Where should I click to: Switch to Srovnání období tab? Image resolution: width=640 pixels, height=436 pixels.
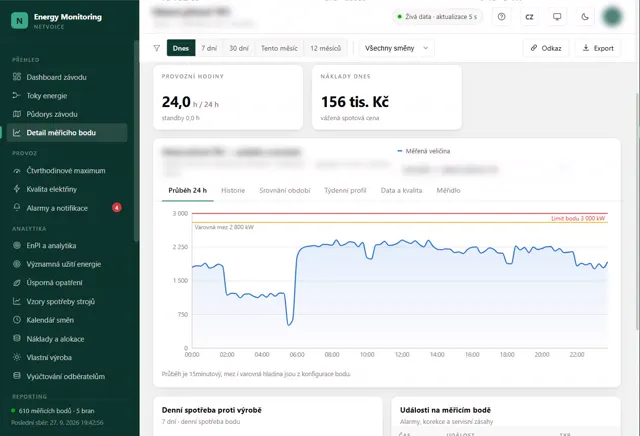point(285,191)
